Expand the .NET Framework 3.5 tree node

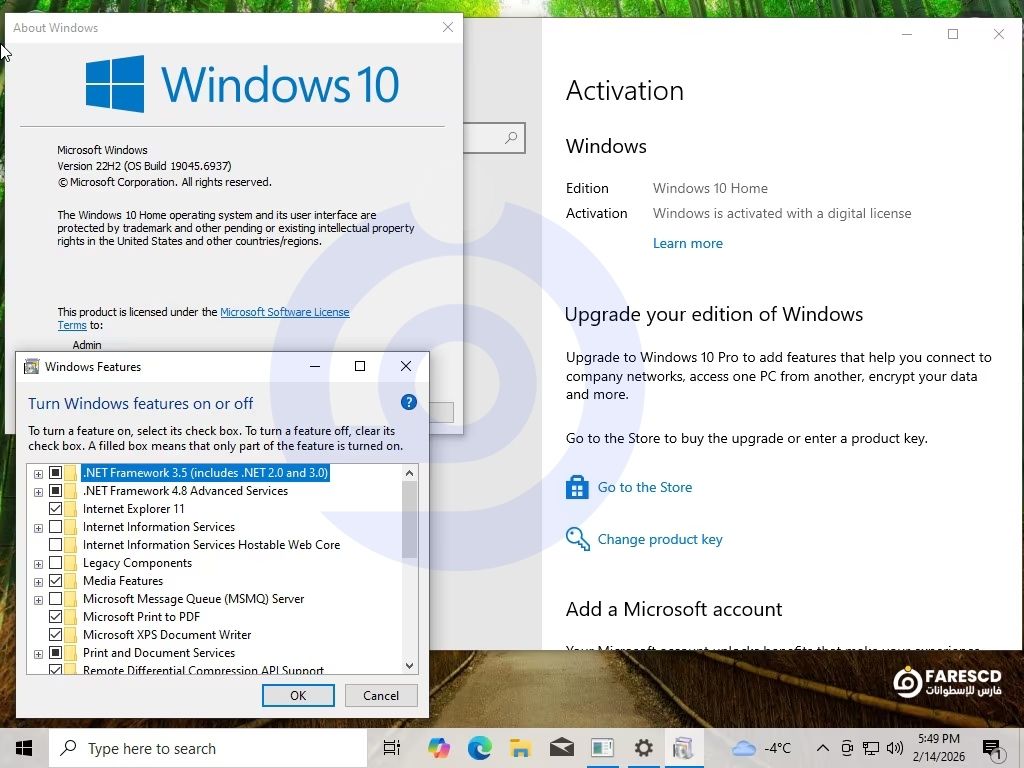pyautogui.click(x=38, y=473)
